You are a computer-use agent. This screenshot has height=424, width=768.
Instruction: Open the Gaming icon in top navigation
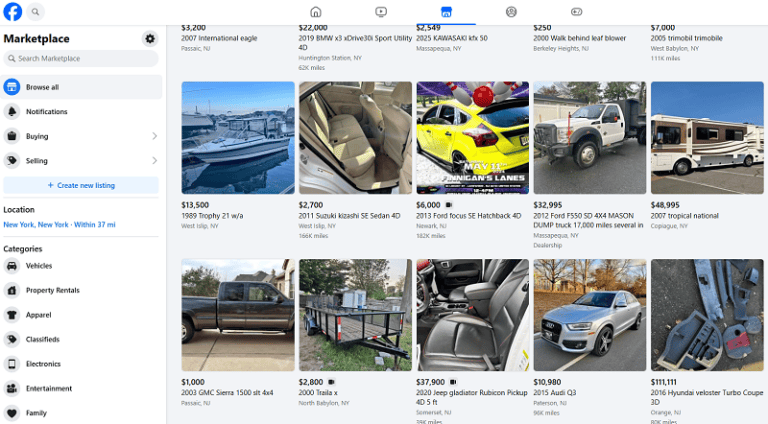coord(576,12)
